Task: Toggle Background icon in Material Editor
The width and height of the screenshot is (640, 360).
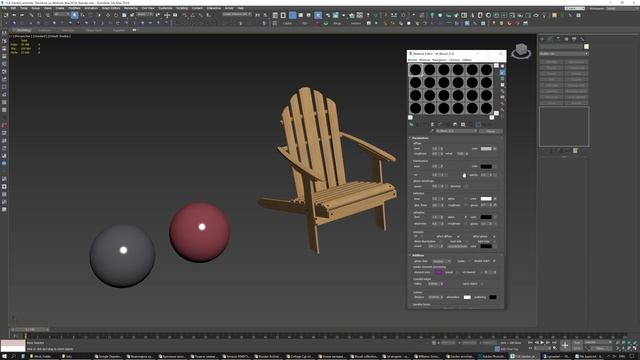Action: point(502,79)
